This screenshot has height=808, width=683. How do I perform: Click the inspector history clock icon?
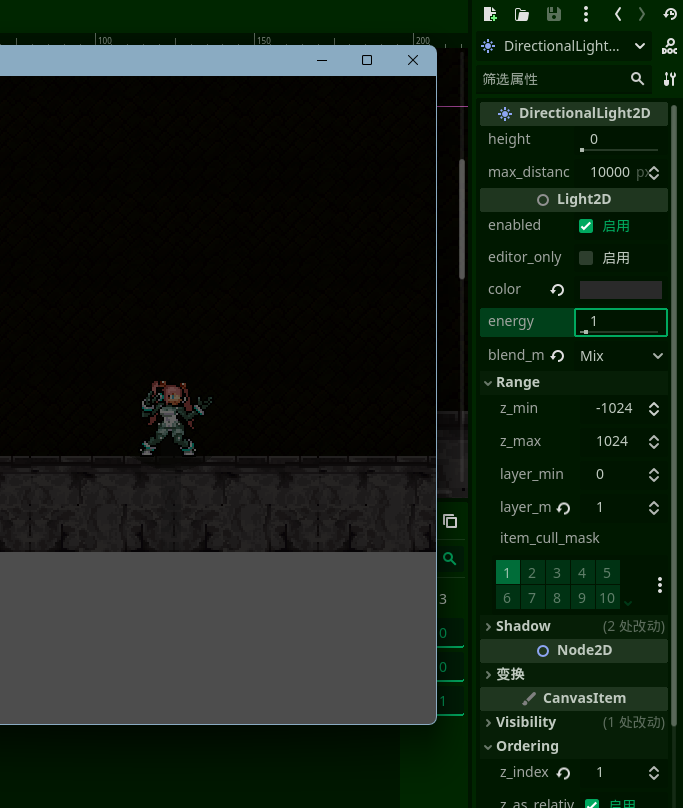[x=670, y=14]
